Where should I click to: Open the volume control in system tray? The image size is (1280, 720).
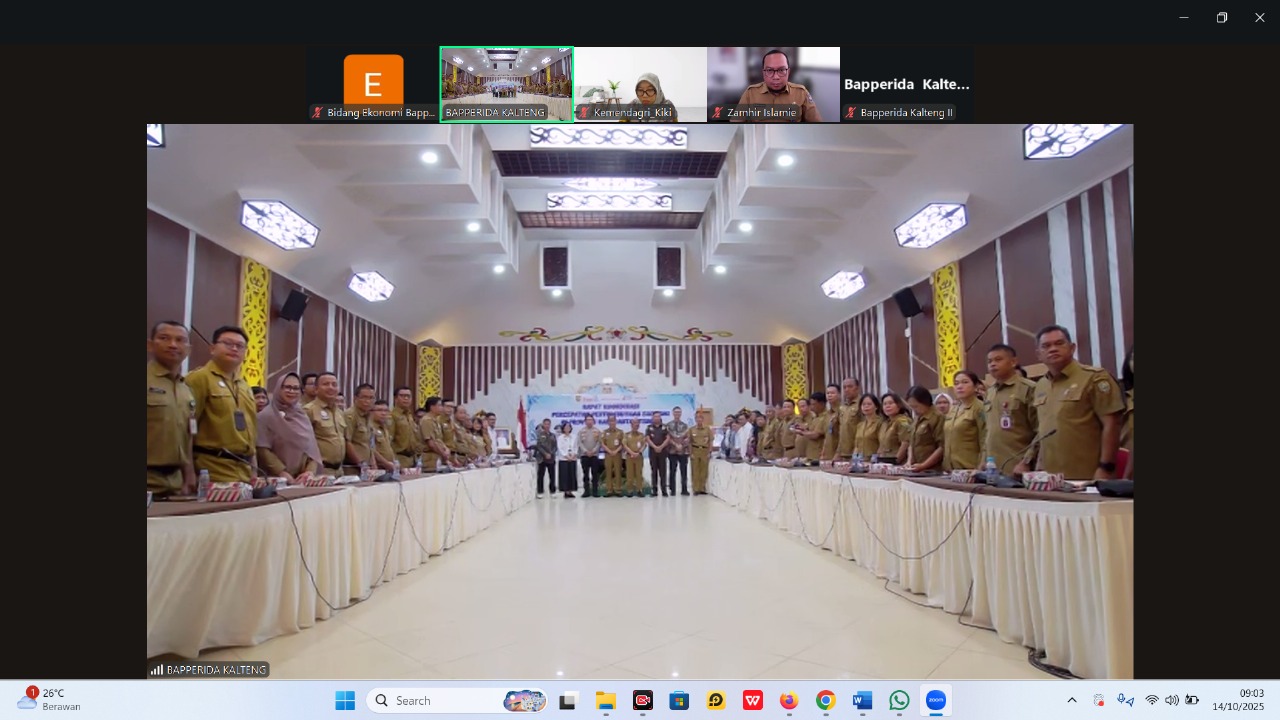pos(1172,701)
